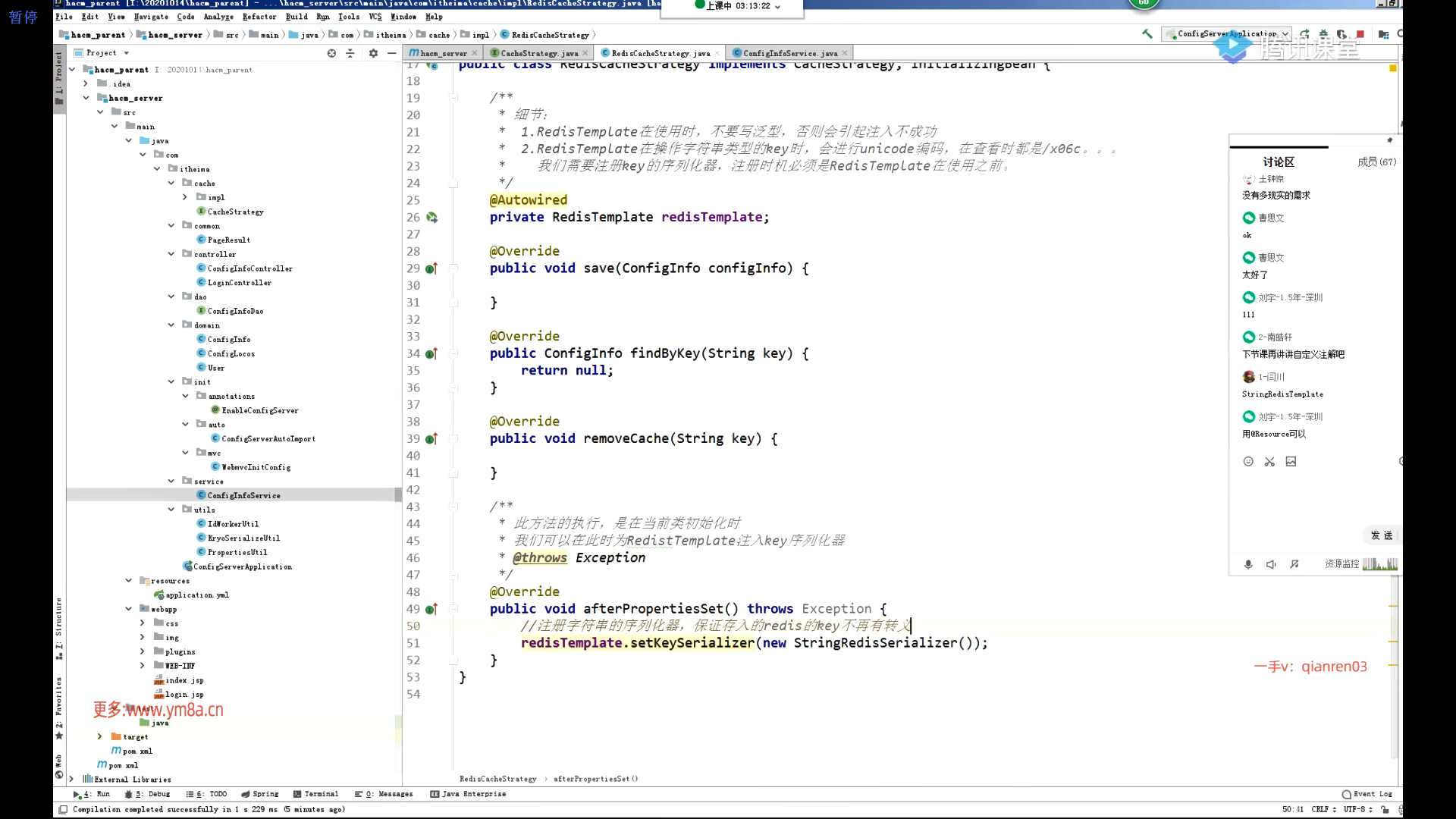Switch to CacheStrategy.java editor tab
Screen dimensions: 1456x819
(538, 53)
